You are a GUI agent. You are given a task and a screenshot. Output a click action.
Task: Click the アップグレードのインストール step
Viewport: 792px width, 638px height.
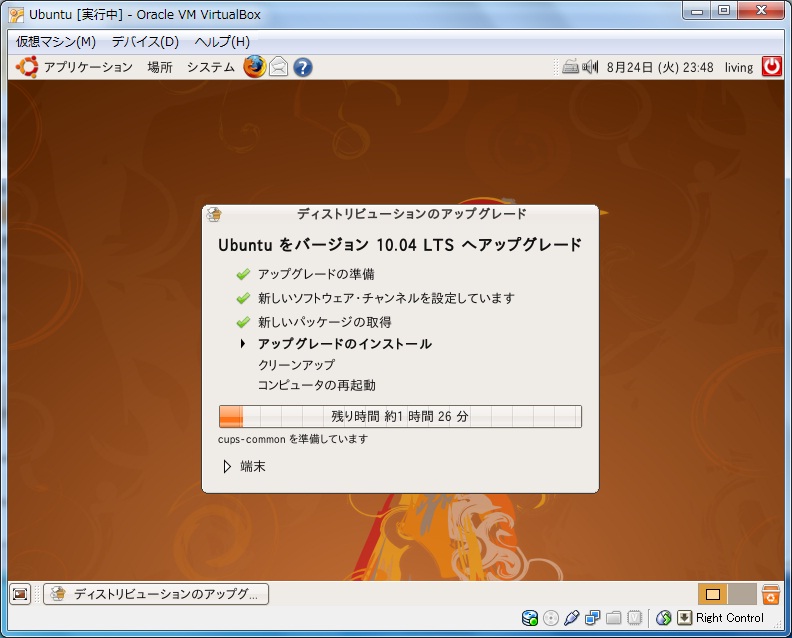click(345, 344)
